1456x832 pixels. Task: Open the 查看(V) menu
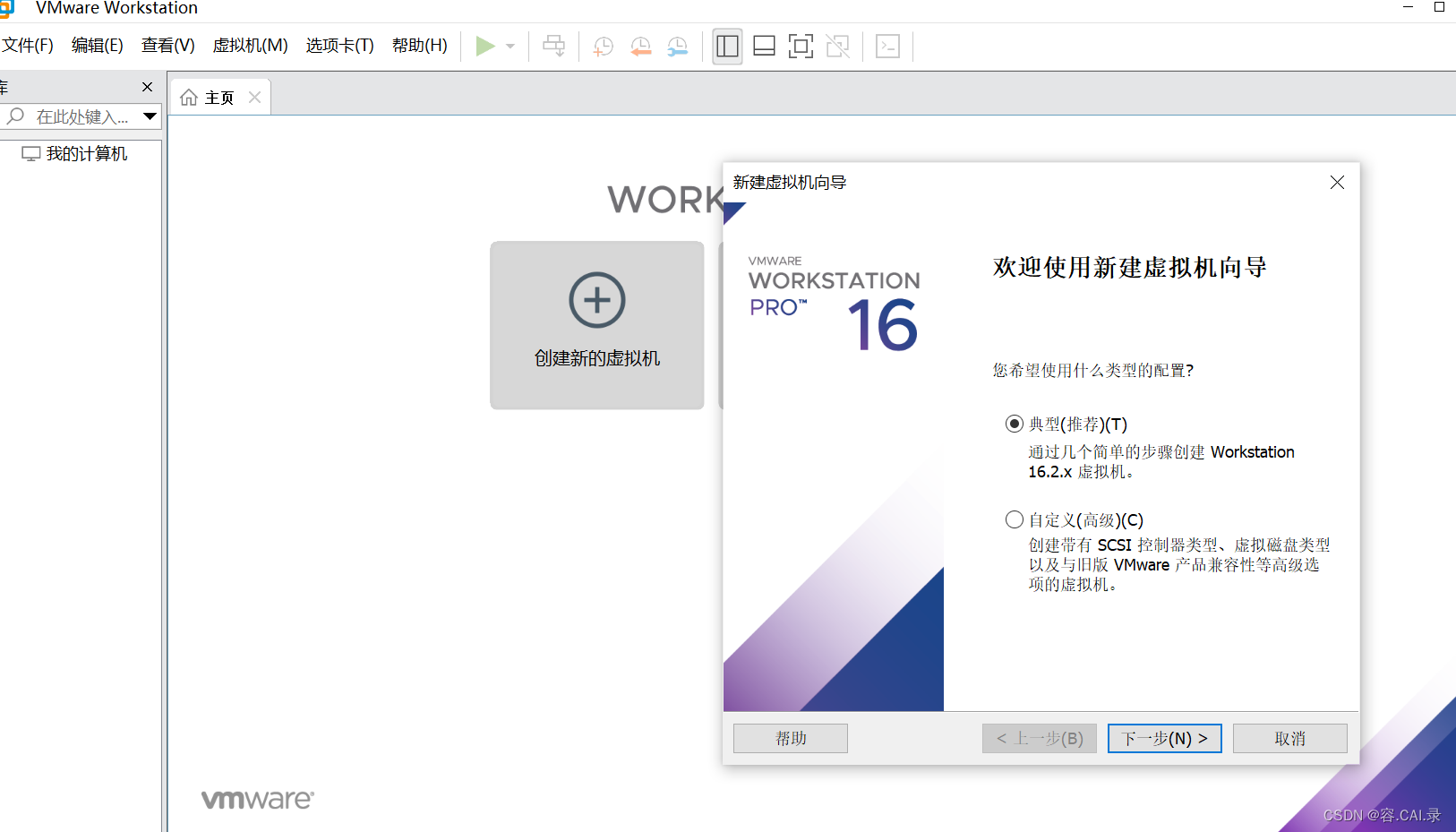click(168, 46)
